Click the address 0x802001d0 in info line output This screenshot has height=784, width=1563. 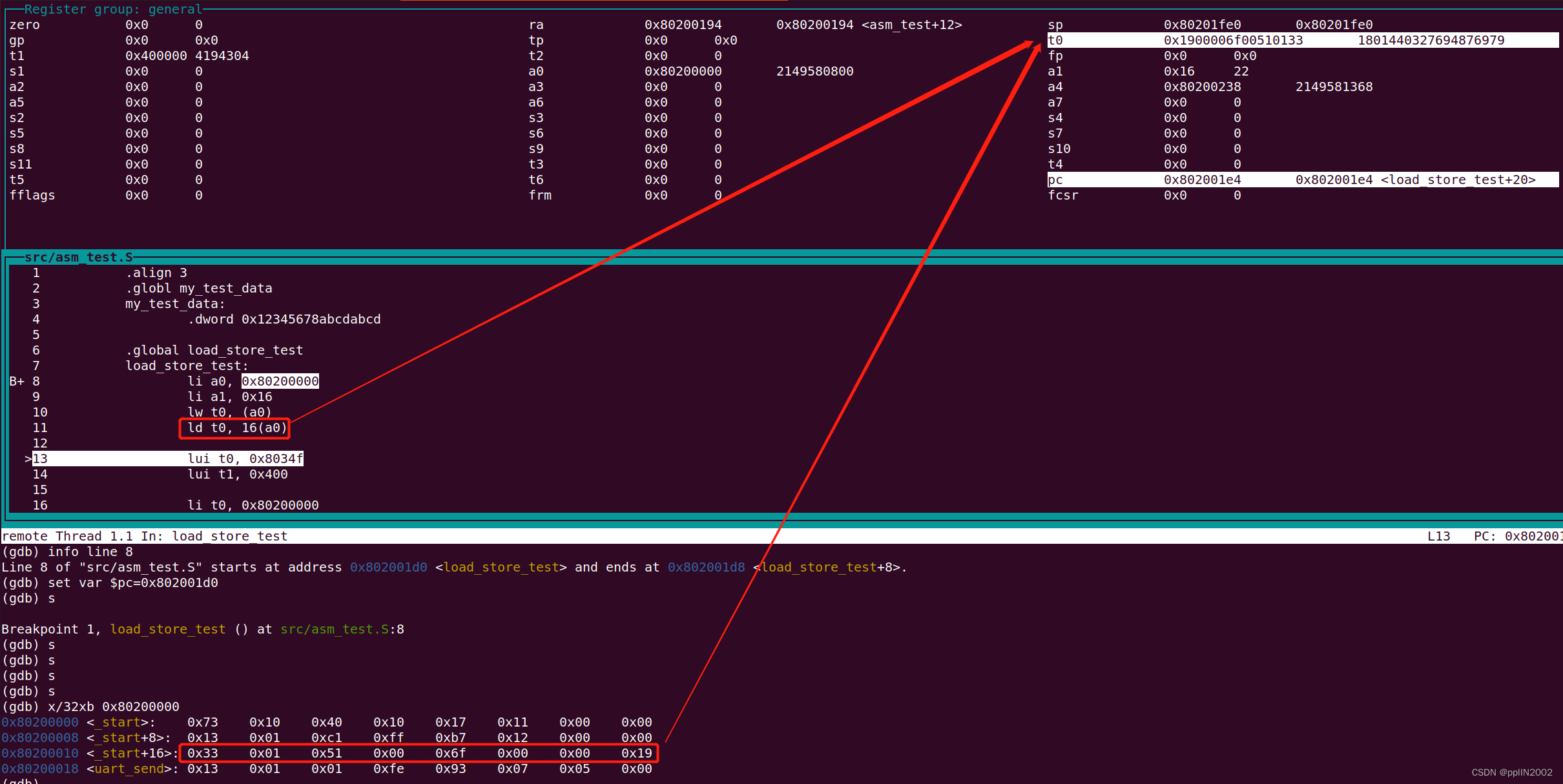388,567
